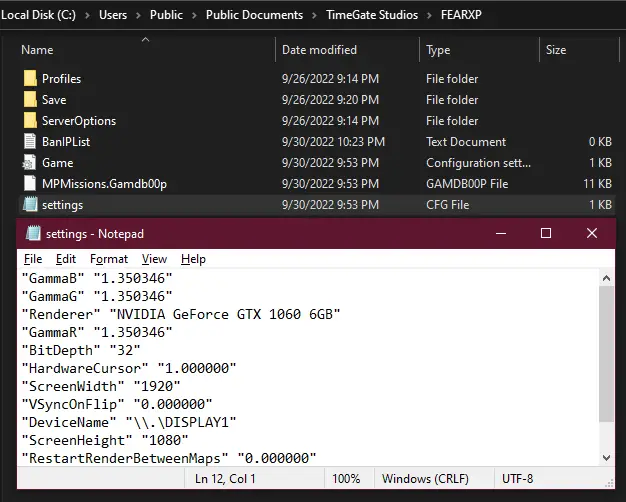626x502 pixels.
Task: Click the "GammaG" "1.350346" line
Action: (97, 296)
